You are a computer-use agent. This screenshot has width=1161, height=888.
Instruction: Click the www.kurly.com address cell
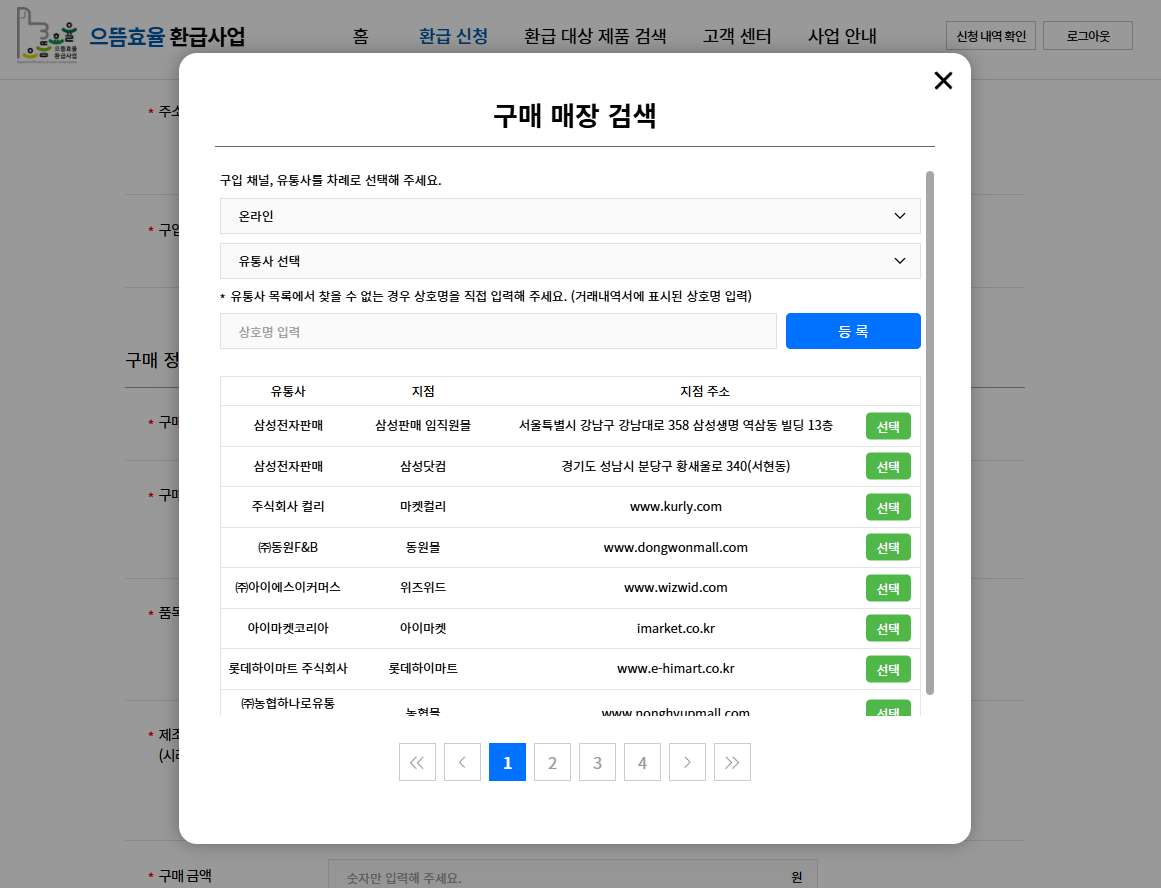(x=675, y=507)
